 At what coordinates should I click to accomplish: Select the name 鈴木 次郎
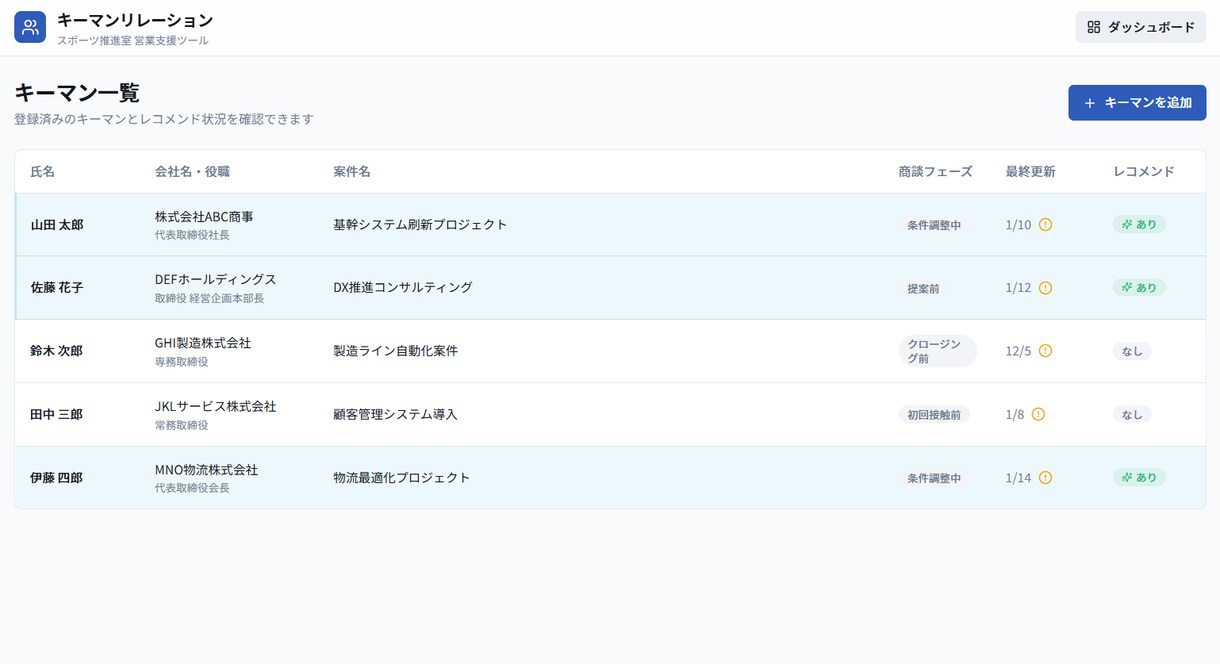coord(57,351)
